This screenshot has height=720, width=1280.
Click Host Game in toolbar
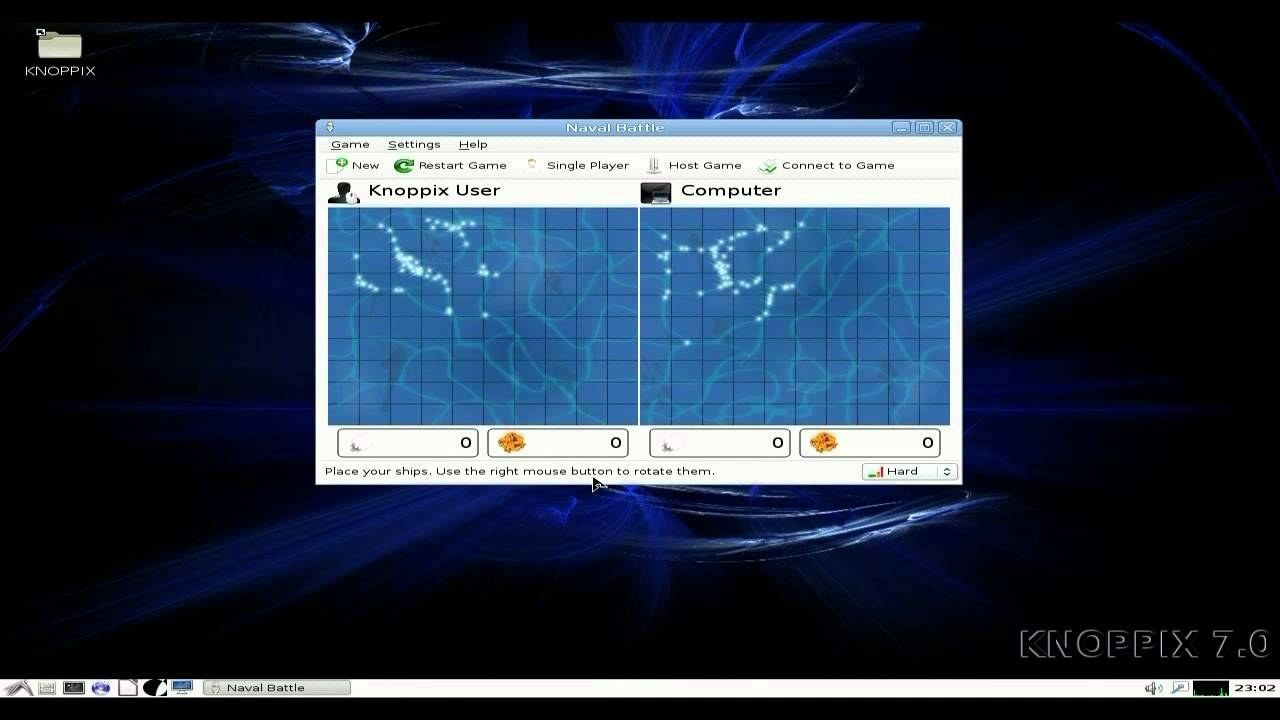[694, 165]
